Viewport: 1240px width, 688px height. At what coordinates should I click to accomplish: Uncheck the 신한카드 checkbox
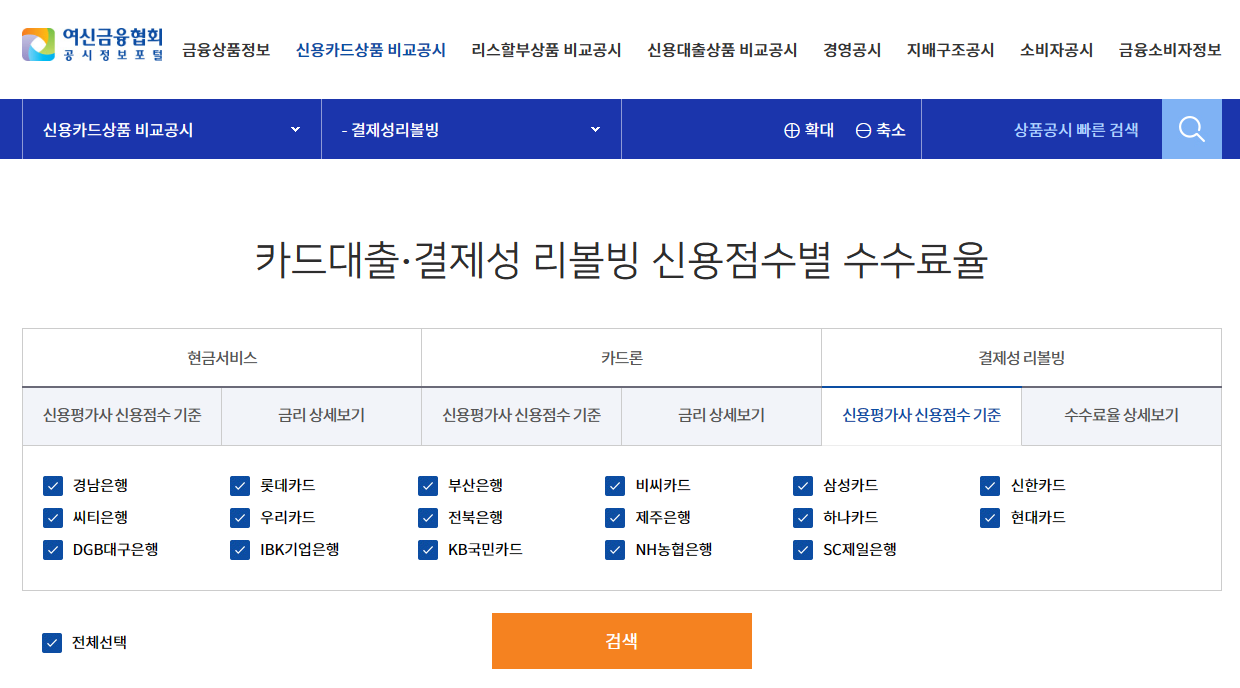990,486
